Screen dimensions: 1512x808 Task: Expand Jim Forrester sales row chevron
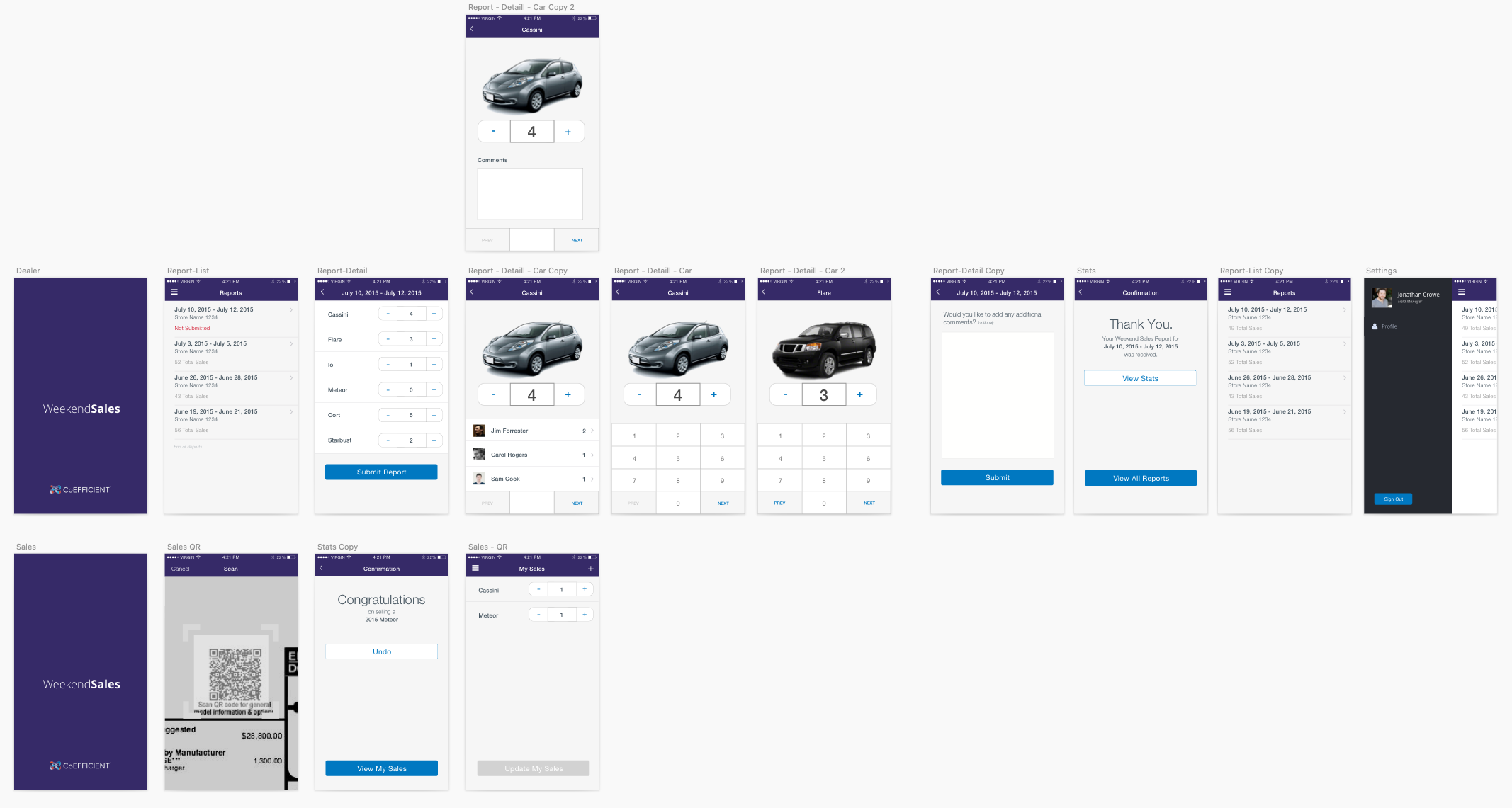(592, 431)
